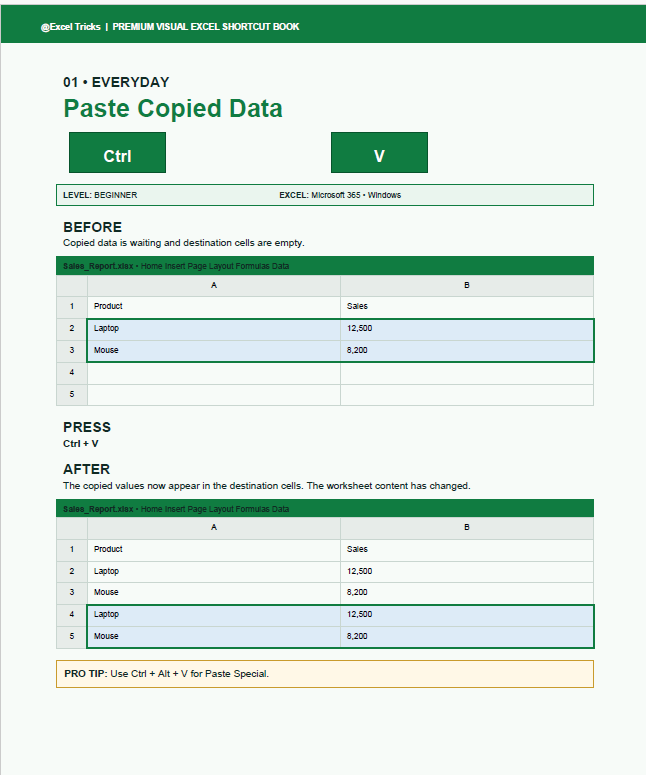Click empty cell A4 in BEFORE table
Image resolution: width=646 pixels, height=775 pixels.
[x=214, y=373]
